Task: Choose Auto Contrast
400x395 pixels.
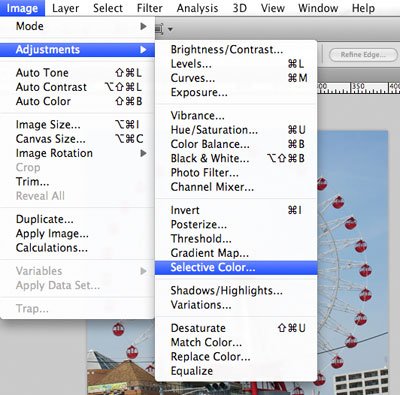Action: 77,87
